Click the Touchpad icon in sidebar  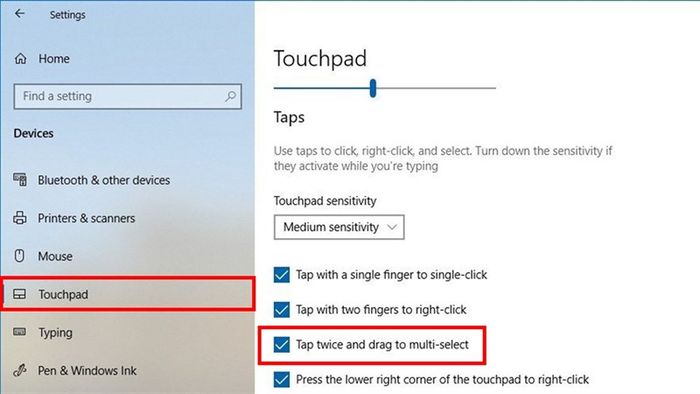click(20, 294)
